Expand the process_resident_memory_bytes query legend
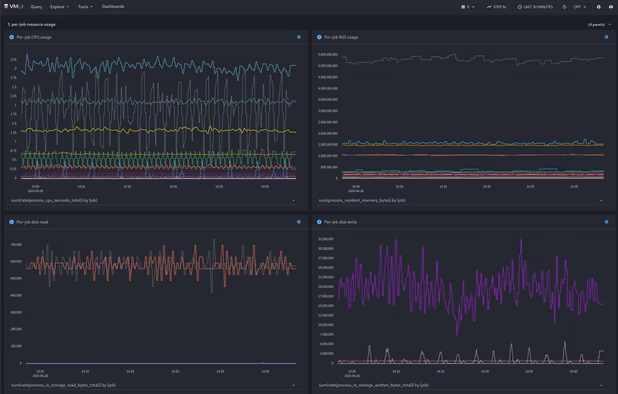The height and width of the screenshot is (394, 618). point(601,201)
